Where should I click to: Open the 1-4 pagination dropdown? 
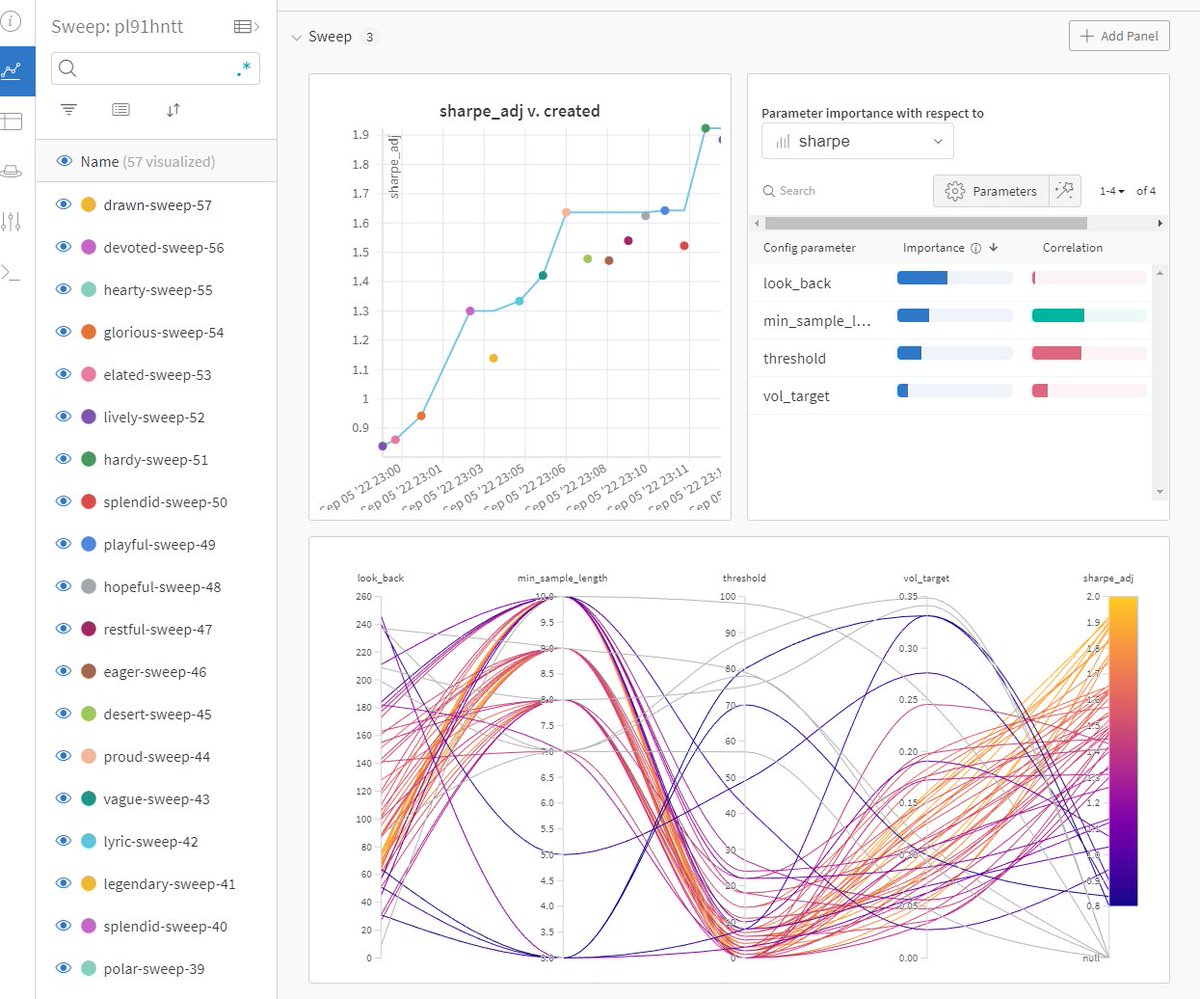point(1111,191)
